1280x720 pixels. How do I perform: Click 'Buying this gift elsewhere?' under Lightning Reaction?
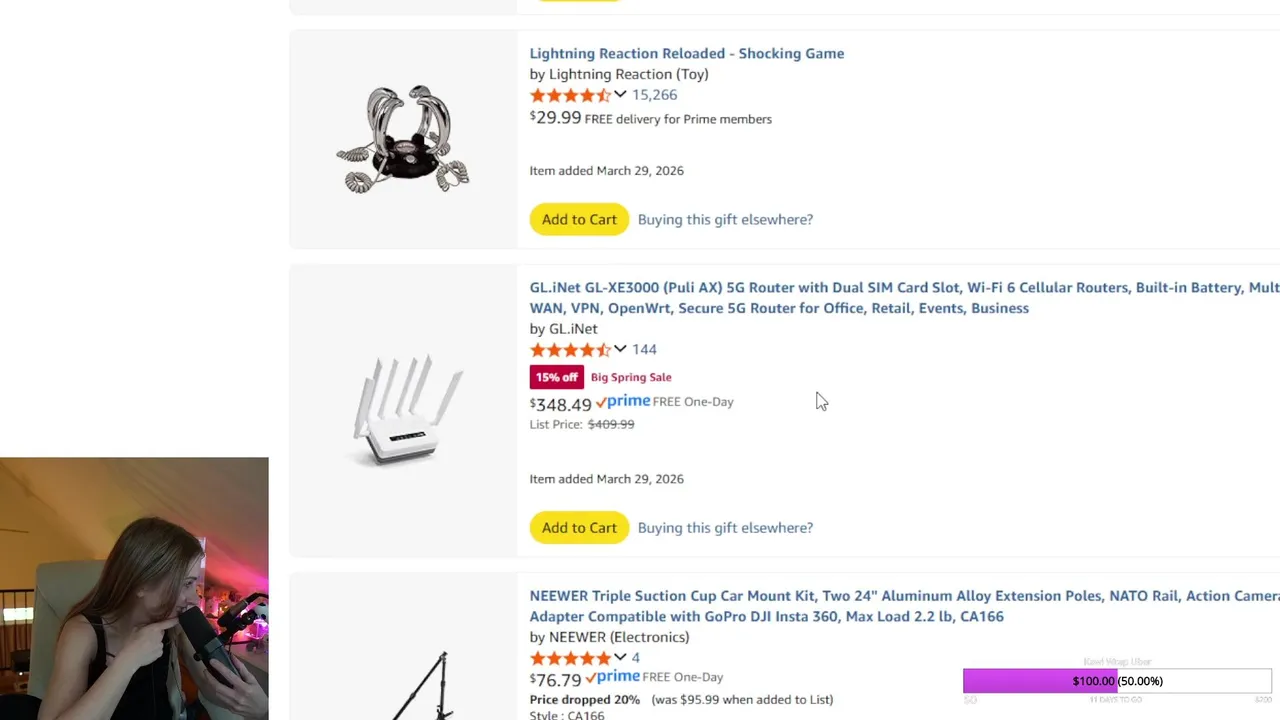tap(725, 219)
